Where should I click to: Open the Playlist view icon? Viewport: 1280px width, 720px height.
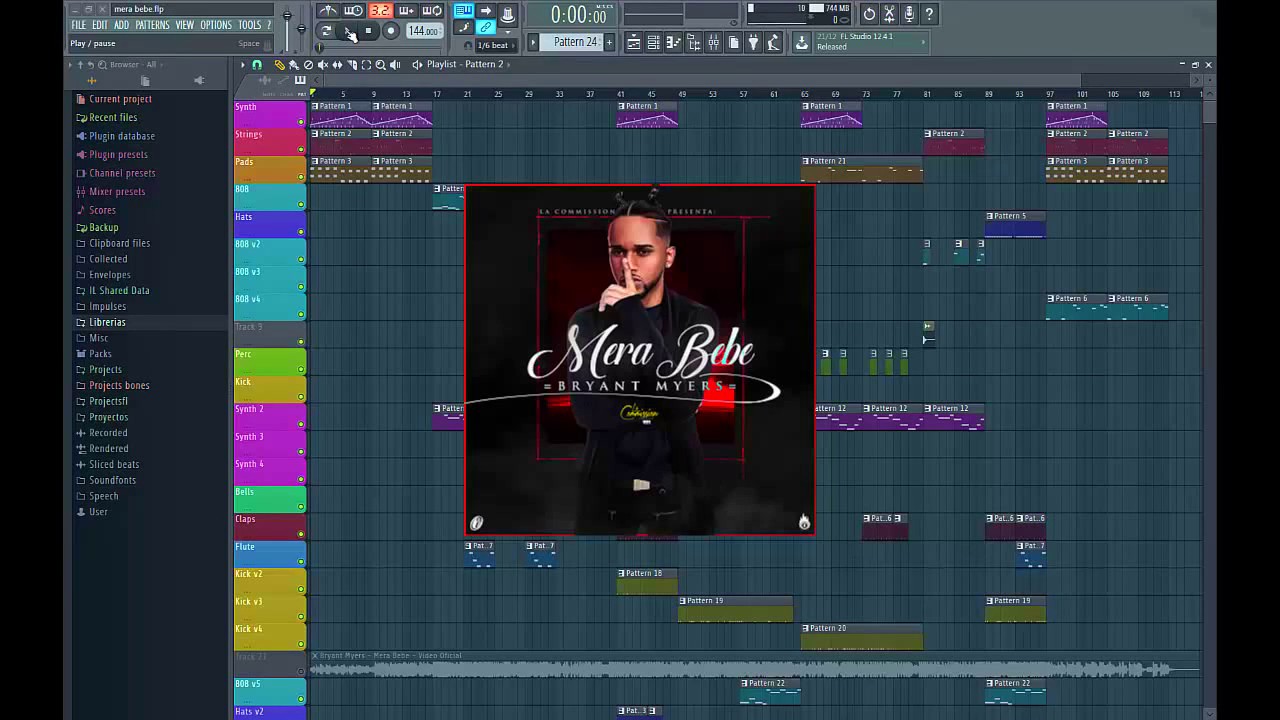point(633,42)
